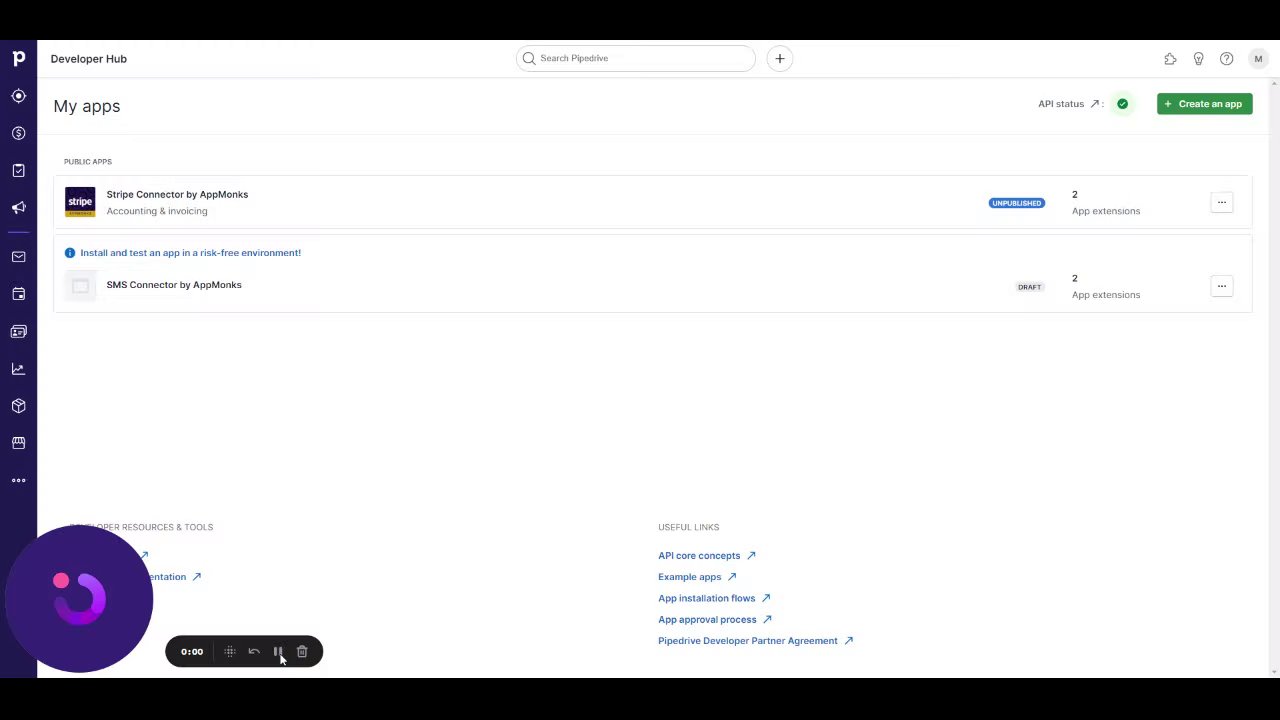1280x720 pixels.
Task: Click the quick add plus button
Action: tap(780, 58)
